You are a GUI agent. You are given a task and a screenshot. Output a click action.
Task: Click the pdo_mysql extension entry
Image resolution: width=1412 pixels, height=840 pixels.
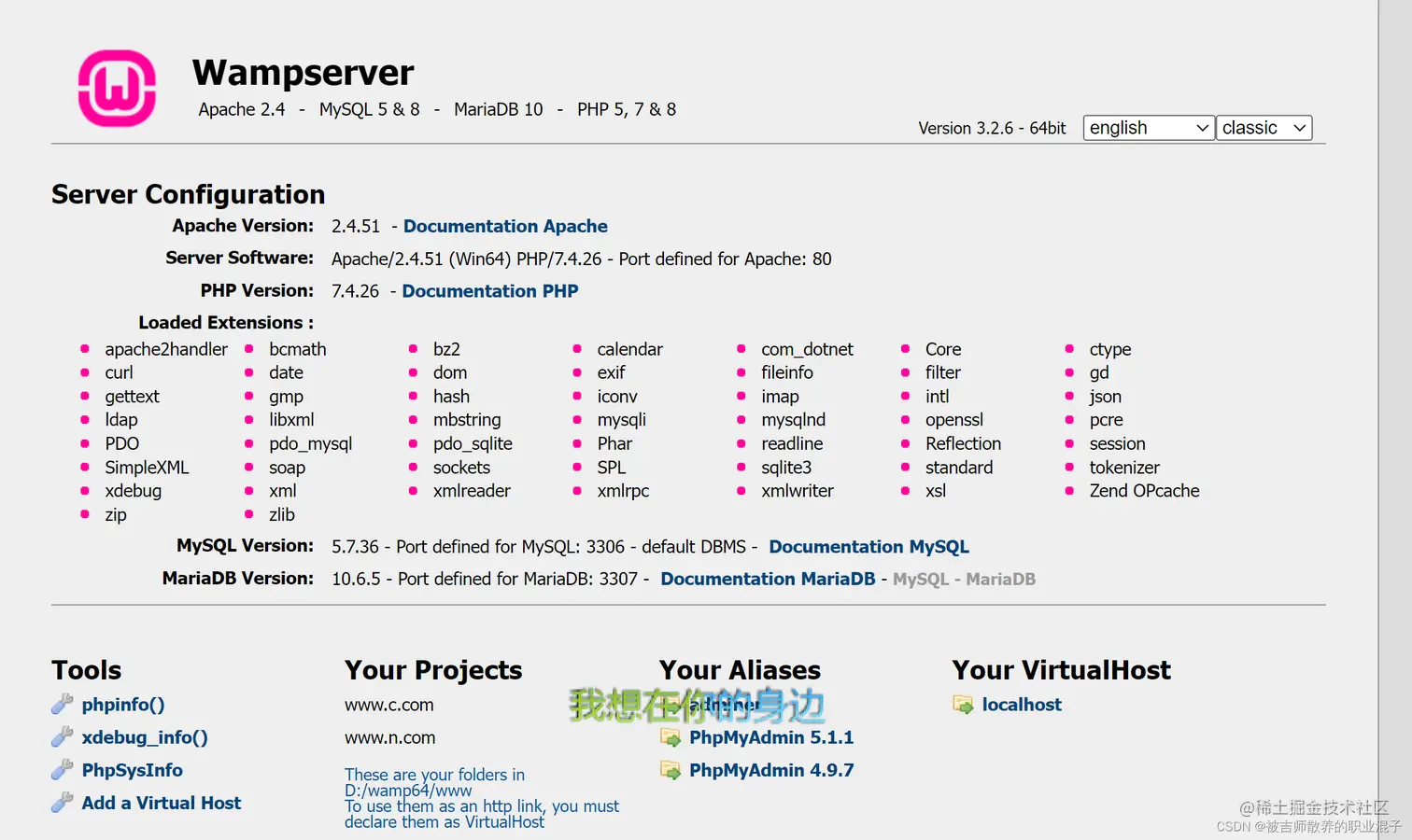pyautogui.click(x=311, y=444)
